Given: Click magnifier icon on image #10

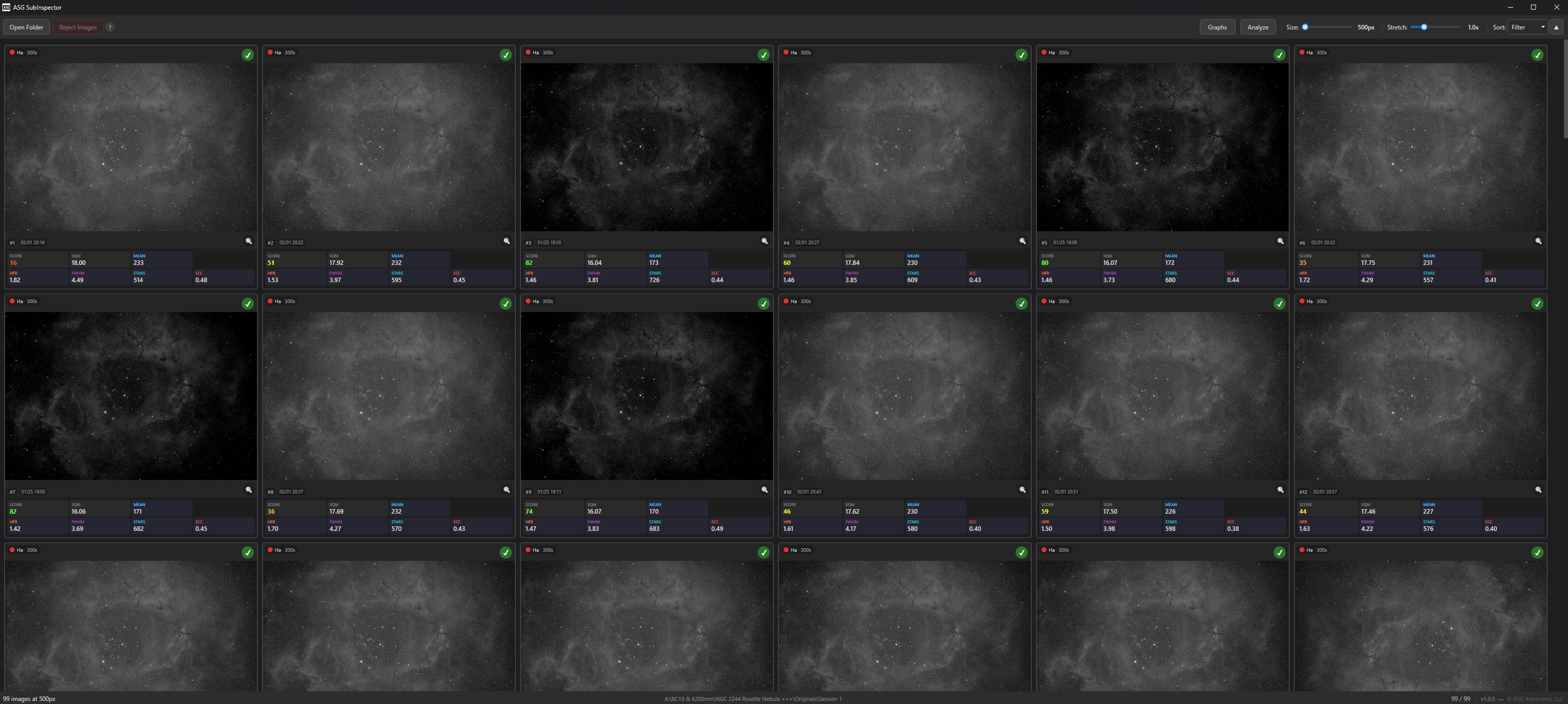Looking at the screenshot, I should click(x=1023, y=490).
